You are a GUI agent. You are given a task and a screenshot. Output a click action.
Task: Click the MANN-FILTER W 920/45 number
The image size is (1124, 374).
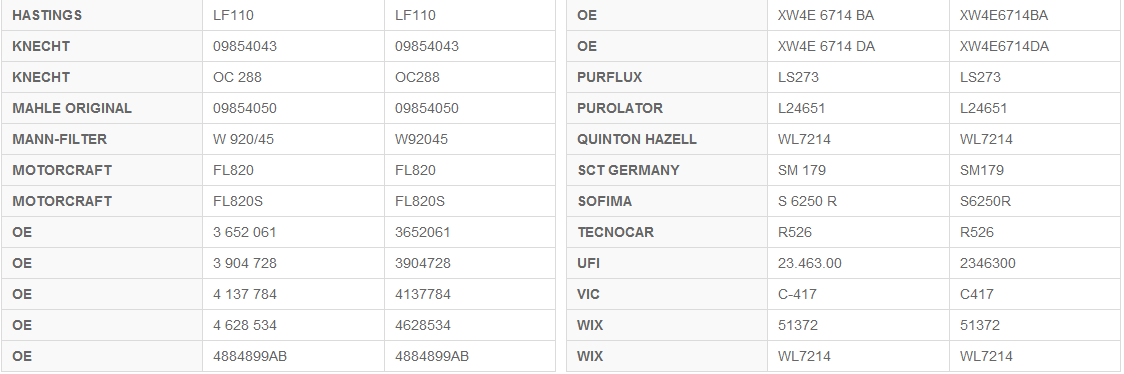pyautogui.click(x=243, y=140)
